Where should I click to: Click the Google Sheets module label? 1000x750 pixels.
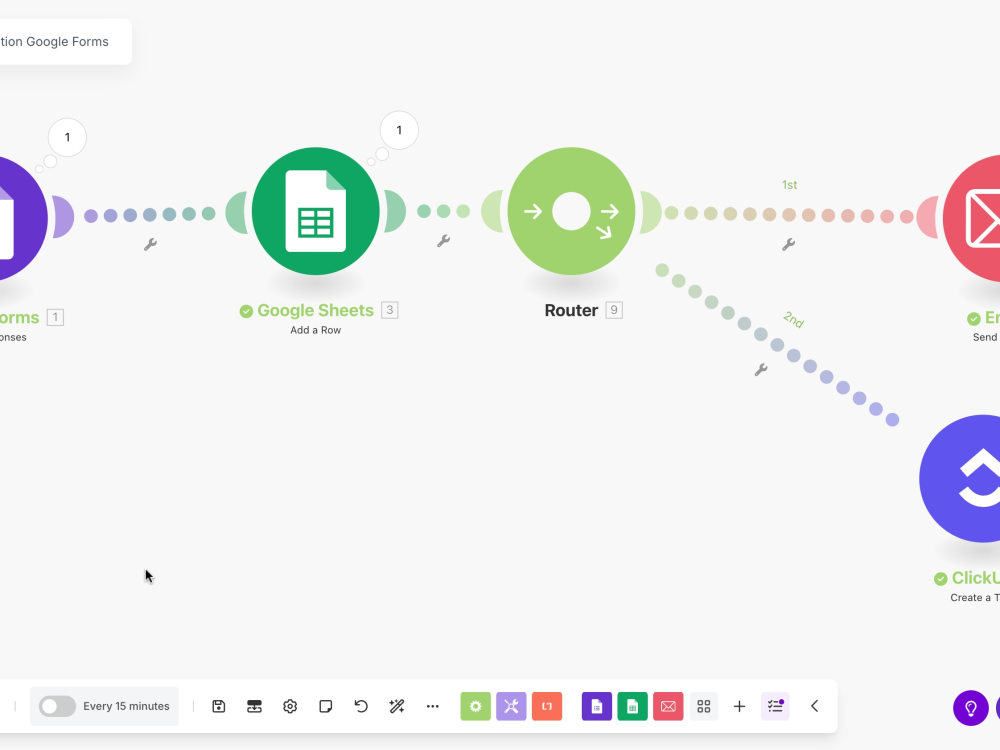316,311
